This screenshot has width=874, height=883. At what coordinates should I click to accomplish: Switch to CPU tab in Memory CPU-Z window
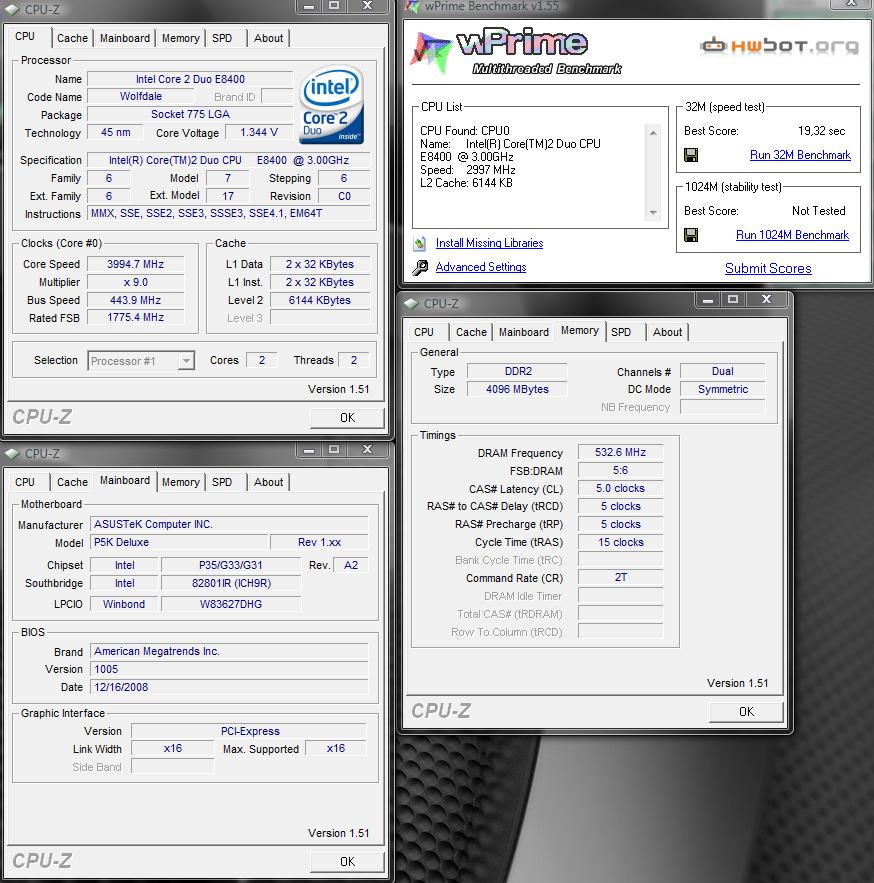coord(423,332)
